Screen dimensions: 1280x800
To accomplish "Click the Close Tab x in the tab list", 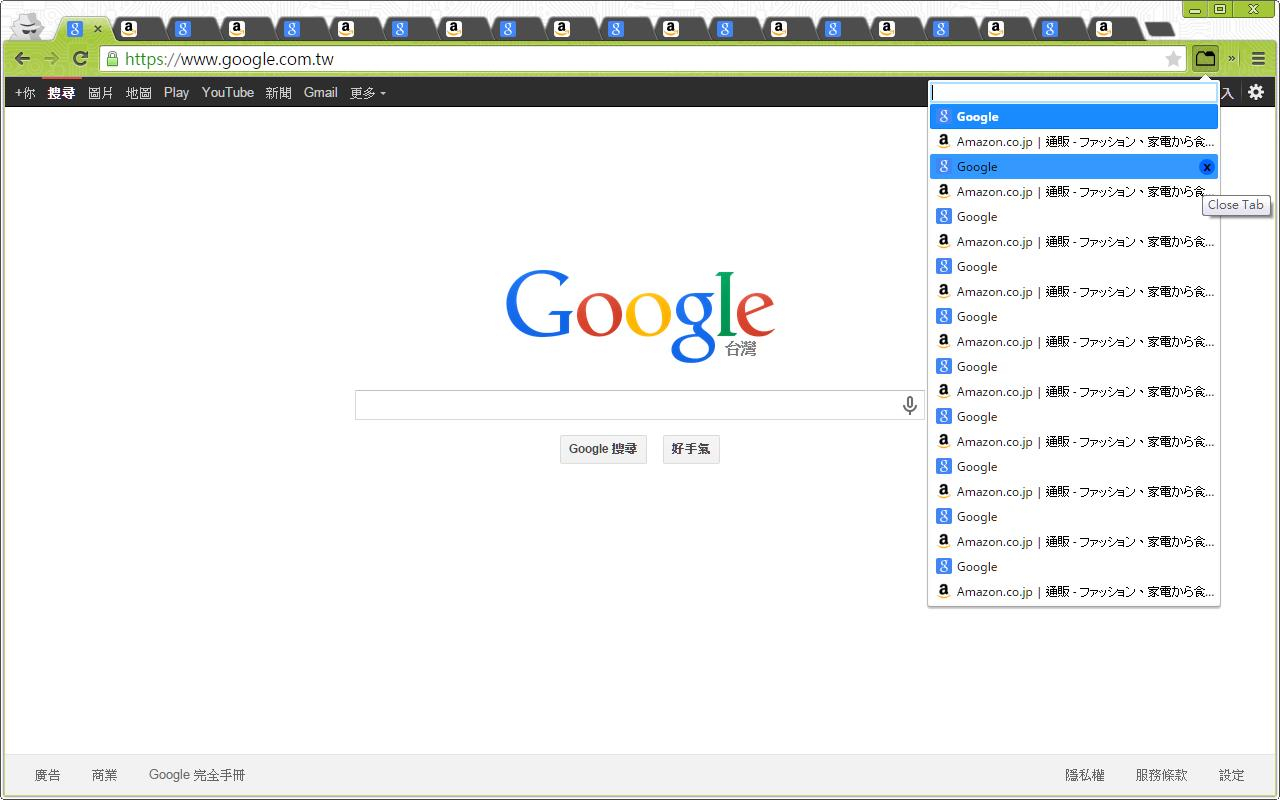I will coord(1206,167).
